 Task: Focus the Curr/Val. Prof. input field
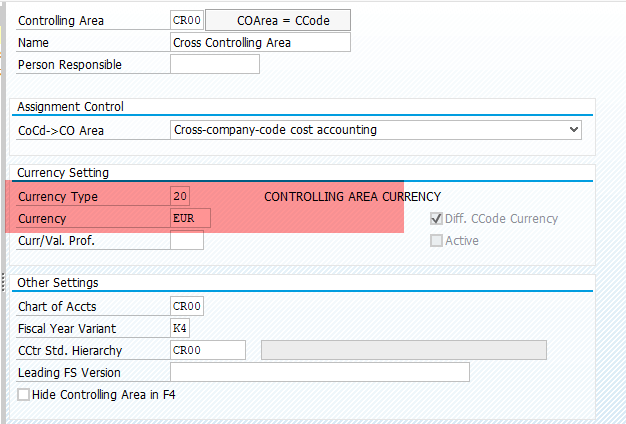[187, 240]
